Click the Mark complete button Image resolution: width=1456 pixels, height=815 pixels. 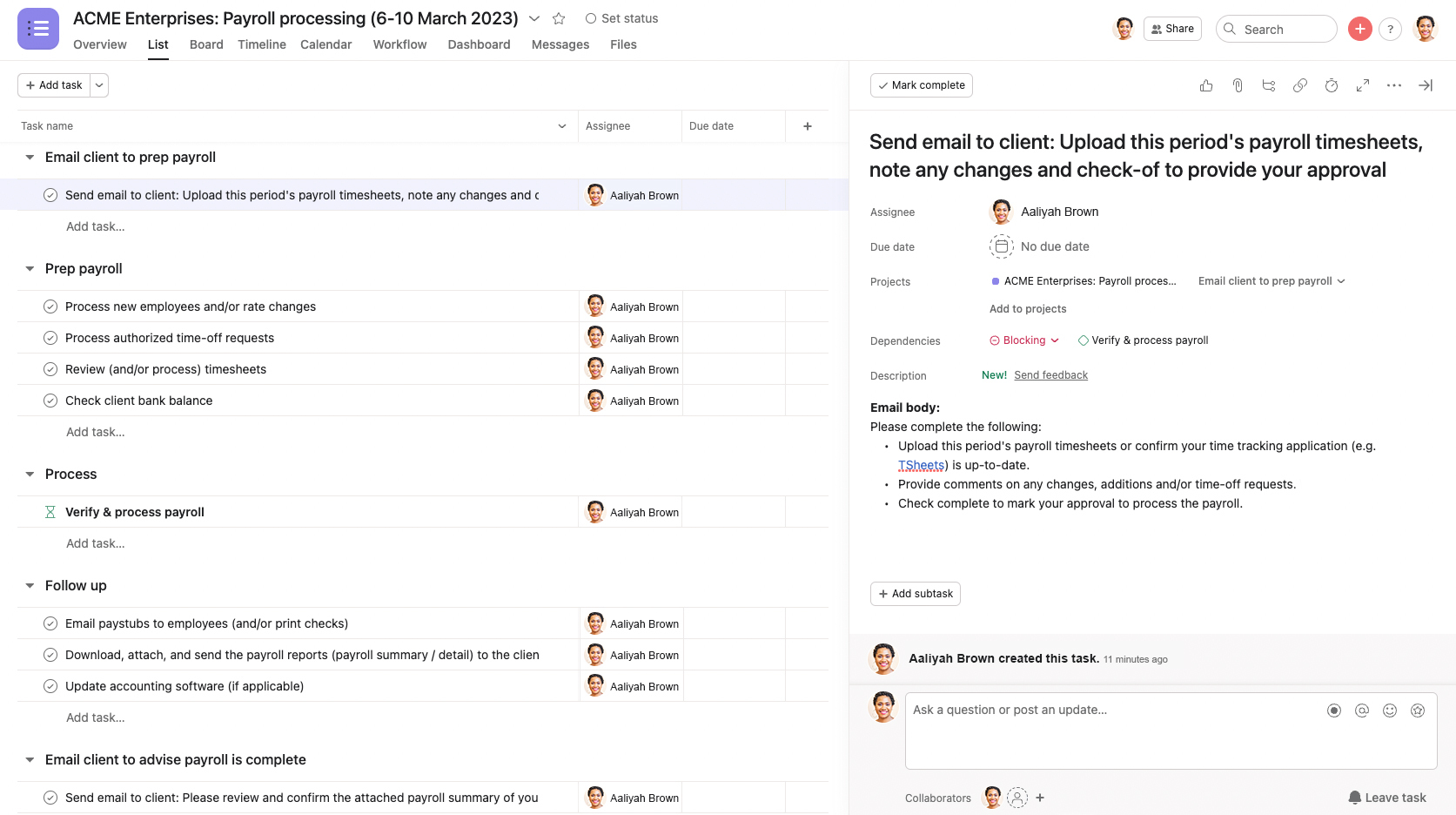pyautogui.click(x=921, y=85)
